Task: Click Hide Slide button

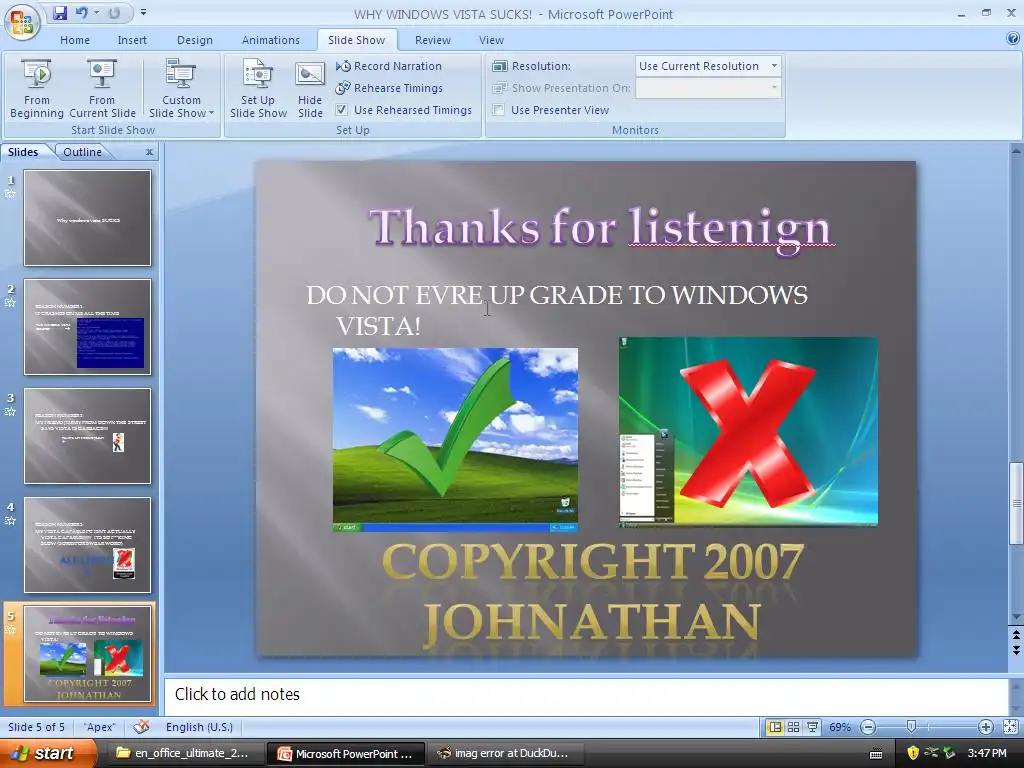Action: 310,89
